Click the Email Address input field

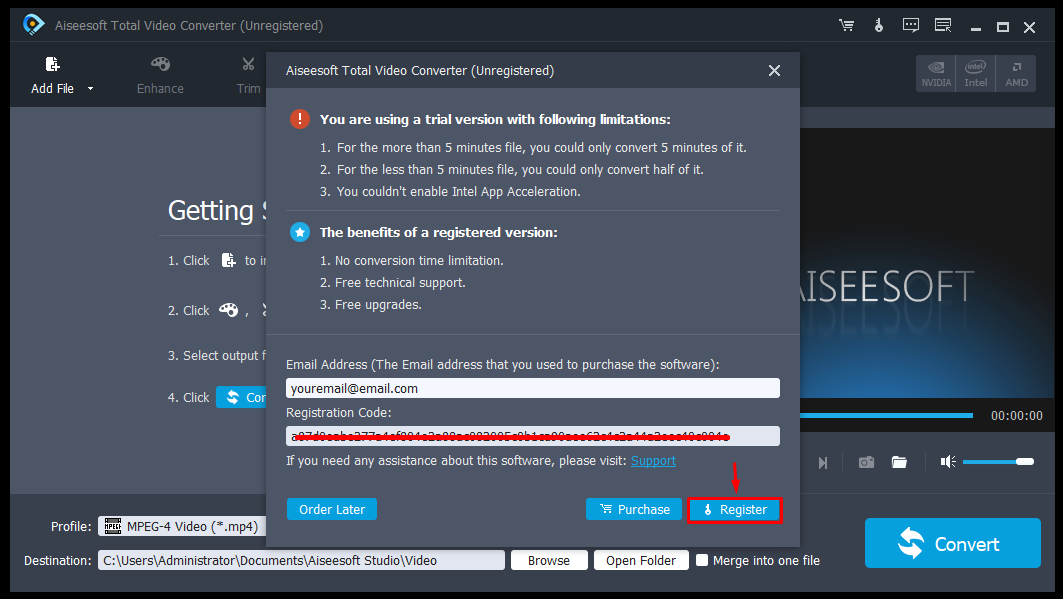click(532, 388)
